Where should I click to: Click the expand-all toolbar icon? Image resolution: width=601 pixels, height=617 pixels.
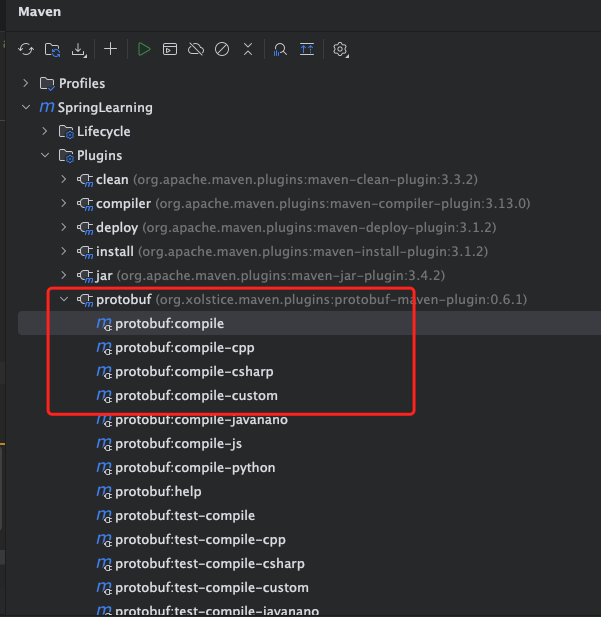[x=307, y=50]
